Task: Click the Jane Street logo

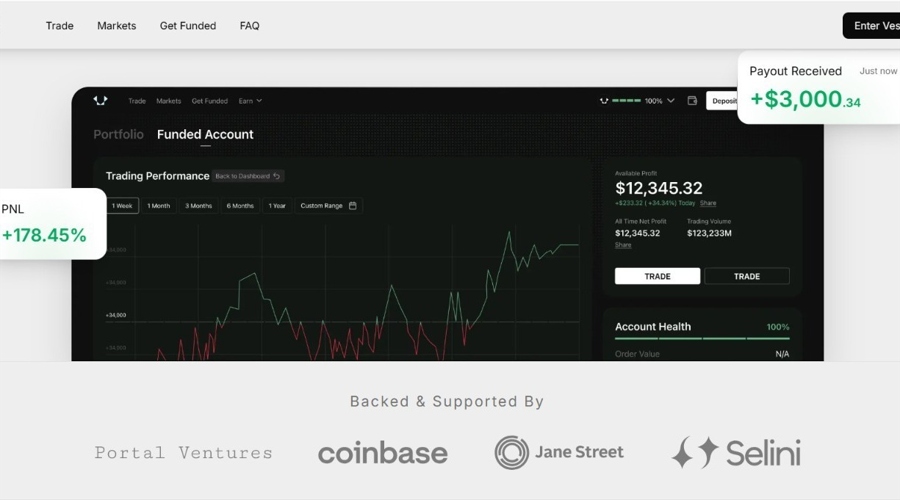Action: pos(559,452)
